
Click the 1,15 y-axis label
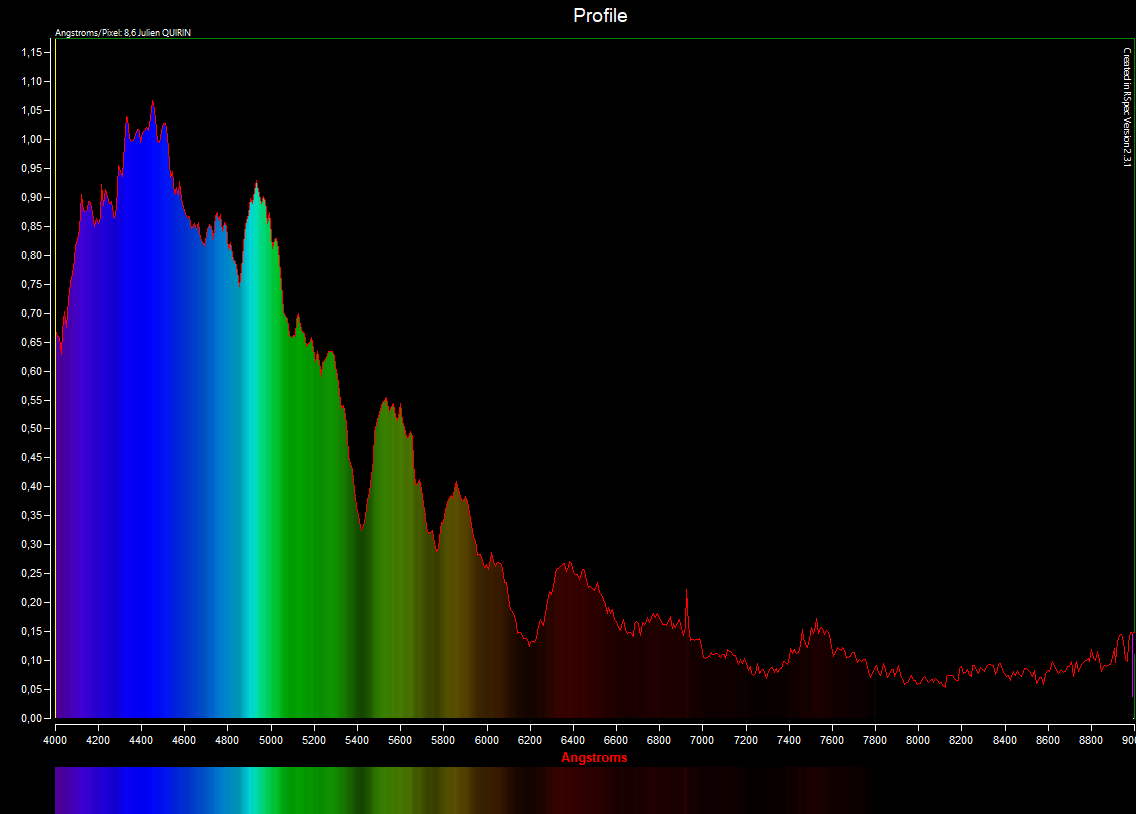[x=31, y=52]
